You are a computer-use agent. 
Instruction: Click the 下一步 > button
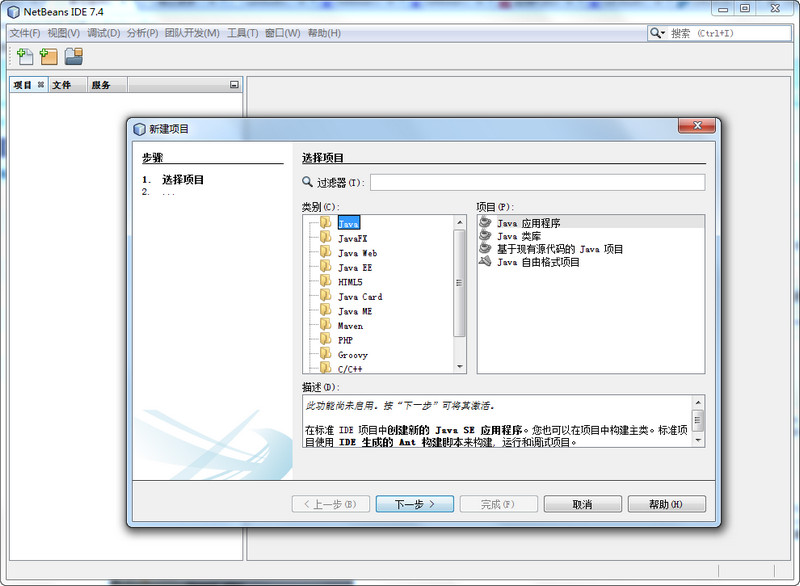415,504
